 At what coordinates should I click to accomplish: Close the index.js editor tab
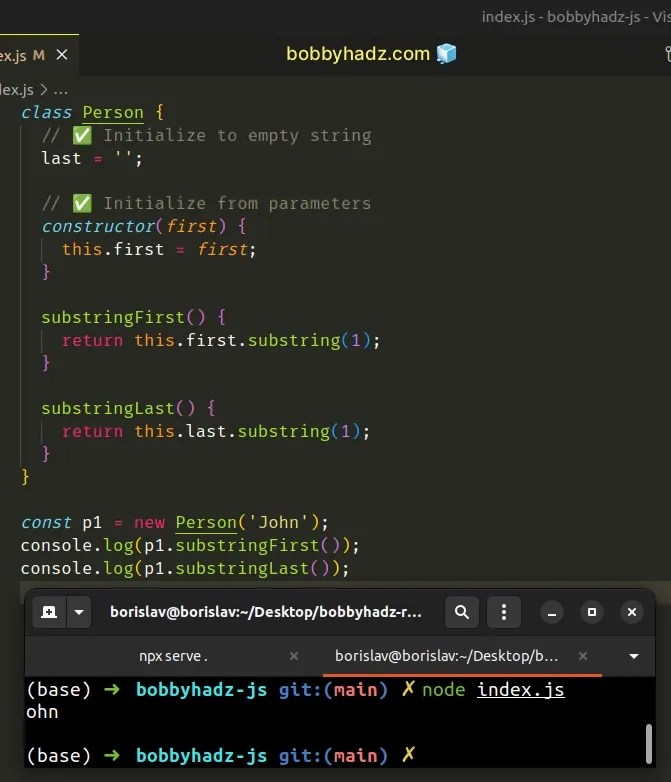pos(62,54)
